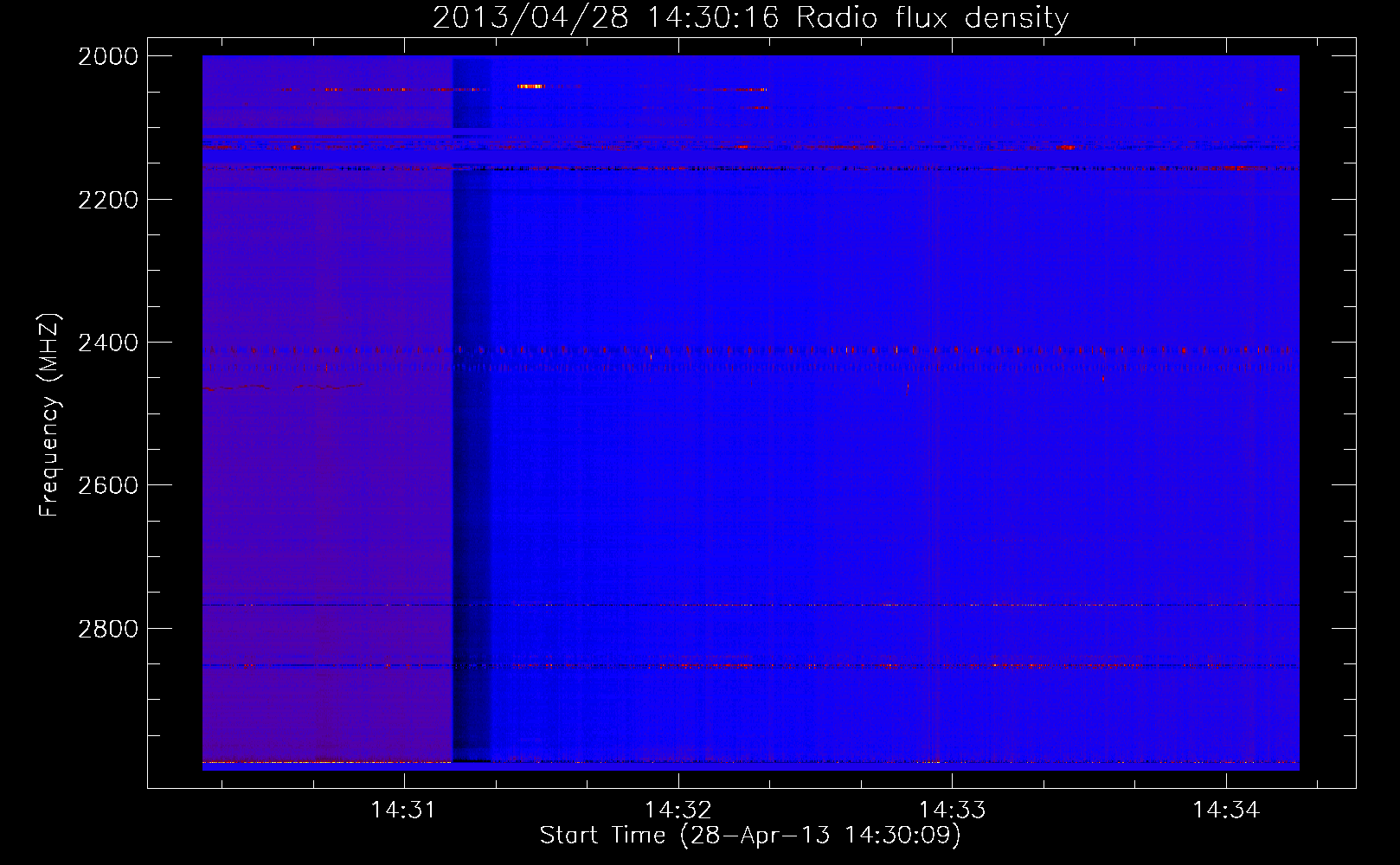Click the bright yellow burst near 2040 MHz
The width and height of the screenshot is (1400, 865).
[530, 86]
